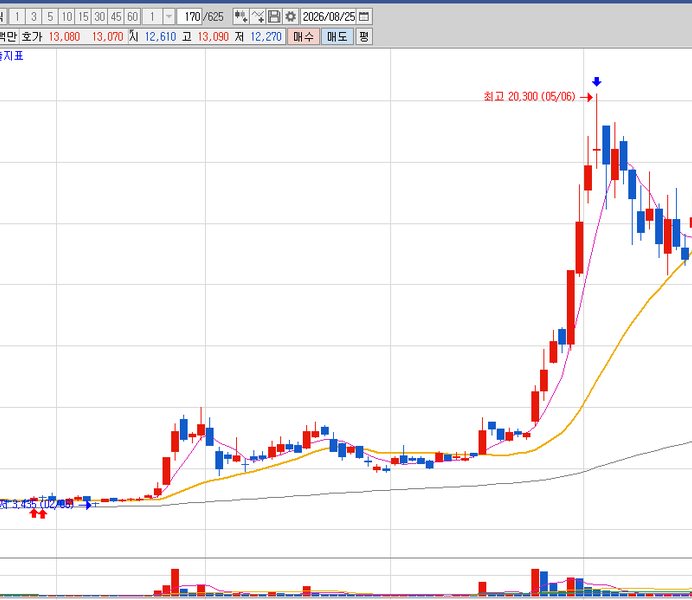Open the calendar date picker icon
Image resolution: width=692 pixels, height=600 pixels.
click(364, 17)
